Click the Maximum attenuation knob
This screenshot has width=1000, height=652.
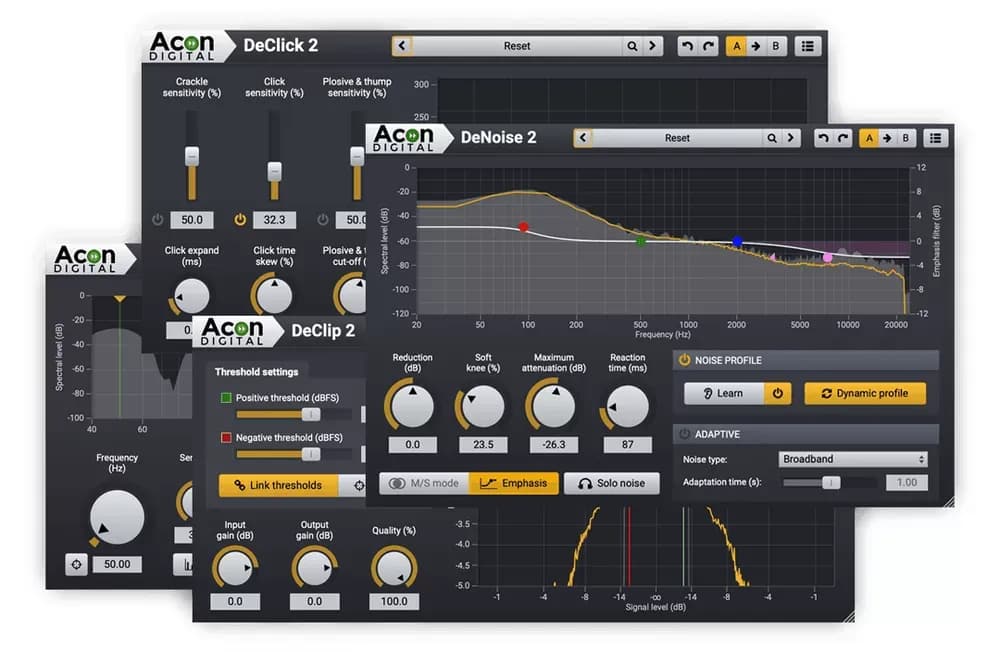click(x=554, y=406)
